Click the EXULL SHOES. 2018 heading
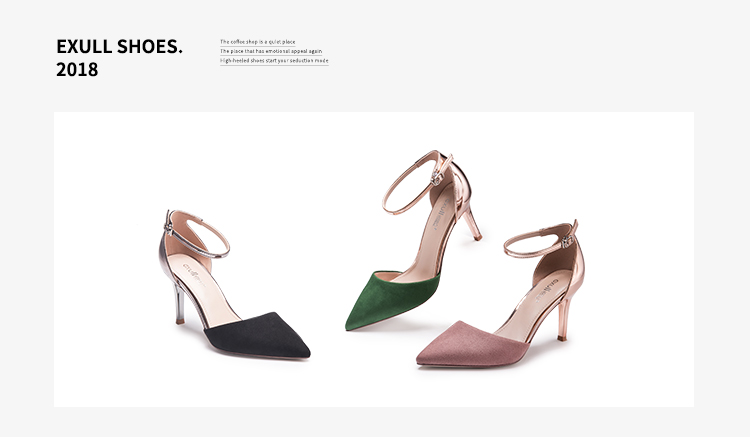Screen dimensions: 750x437 click(120, 58)
